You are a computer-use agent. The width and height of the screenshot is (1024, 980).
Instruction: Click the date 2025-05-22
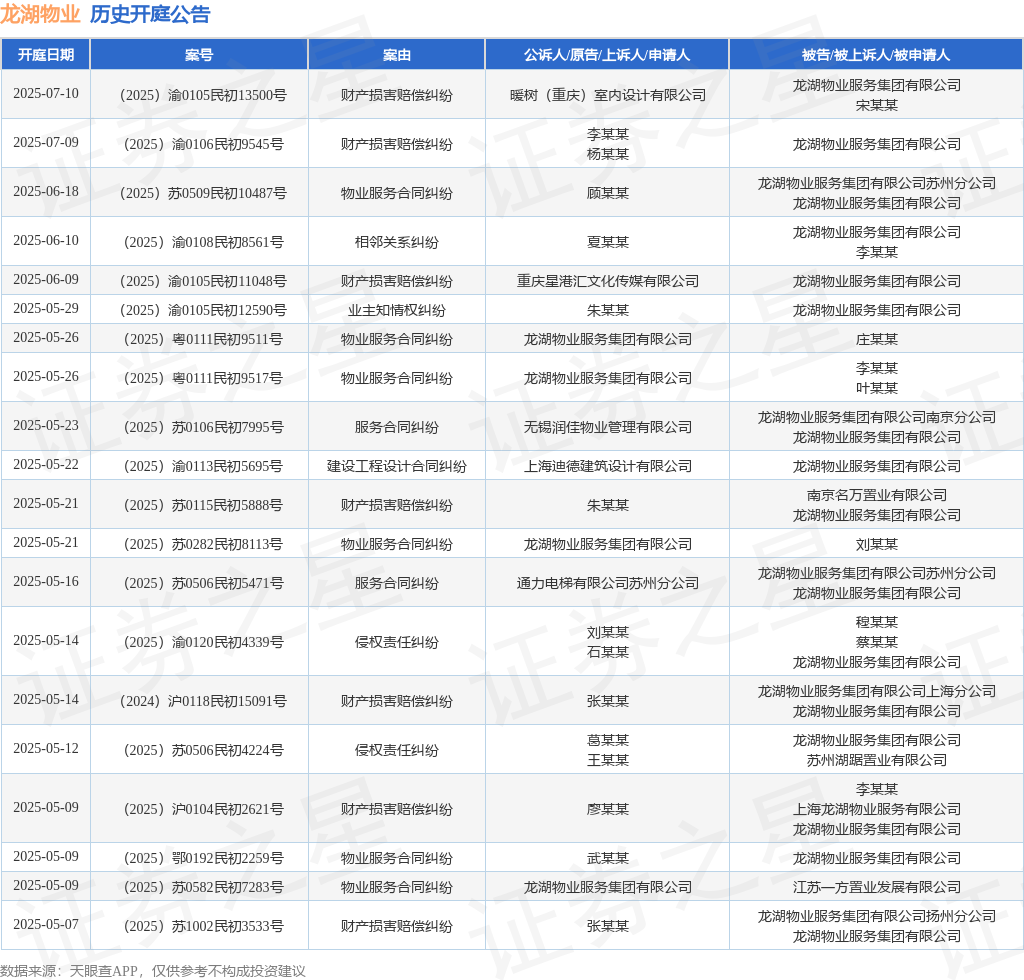[46, 464]
